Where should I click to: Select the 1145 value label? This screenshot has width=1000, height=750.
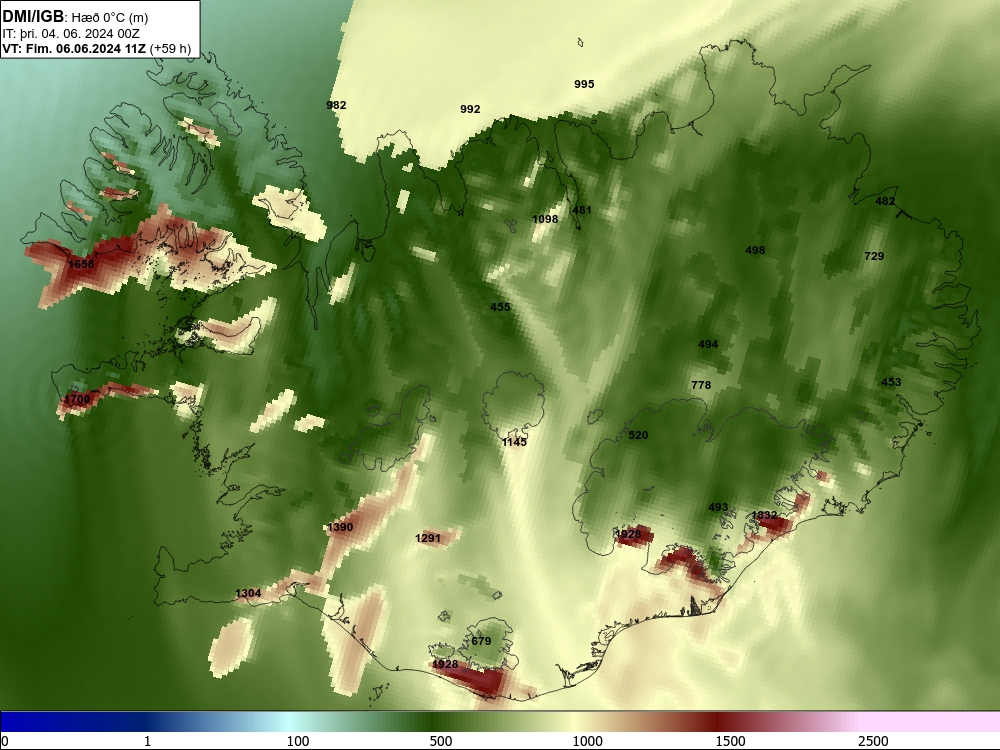click(x=514, y=442)
